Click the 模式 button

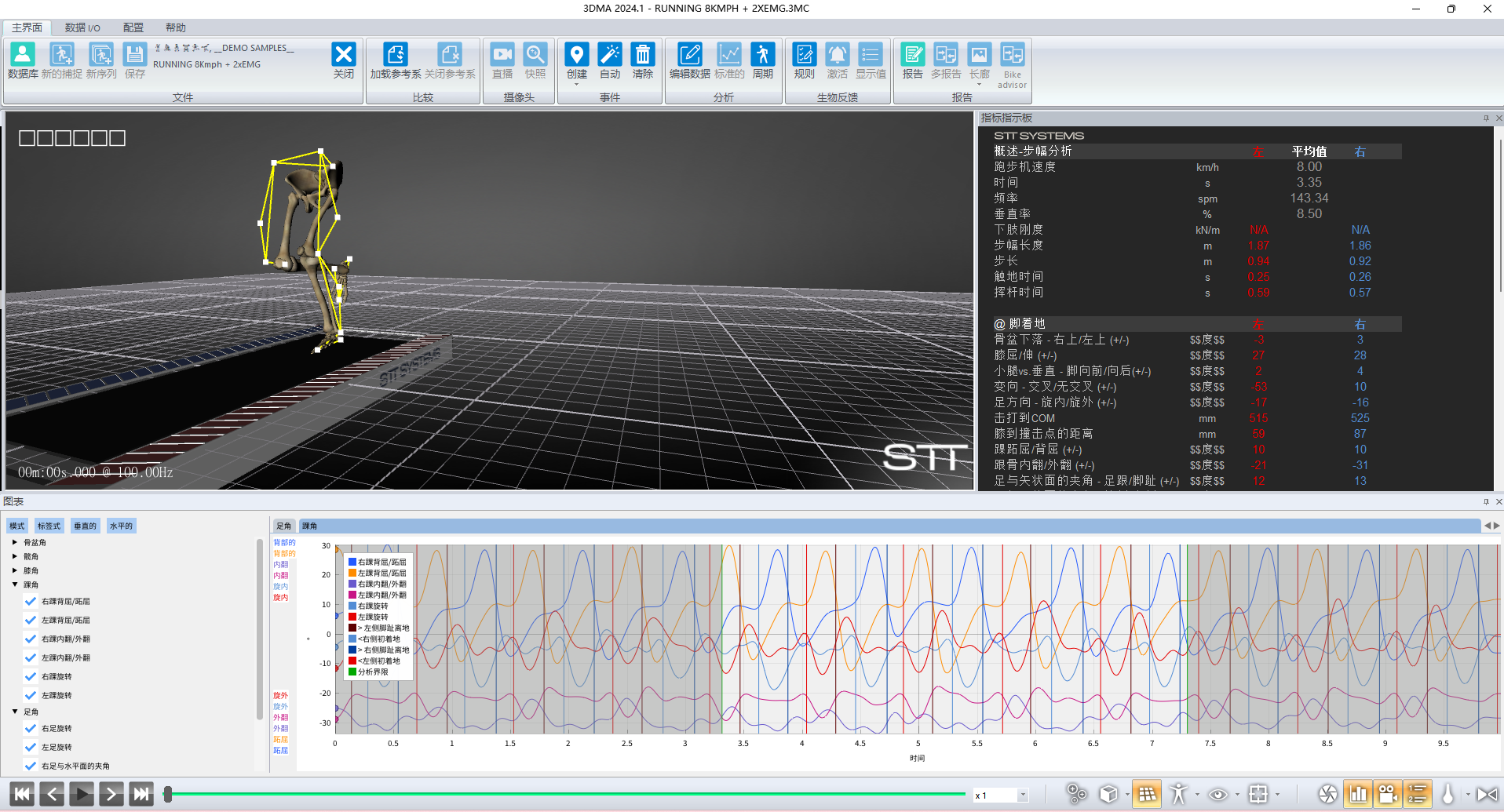pos(17,526)
